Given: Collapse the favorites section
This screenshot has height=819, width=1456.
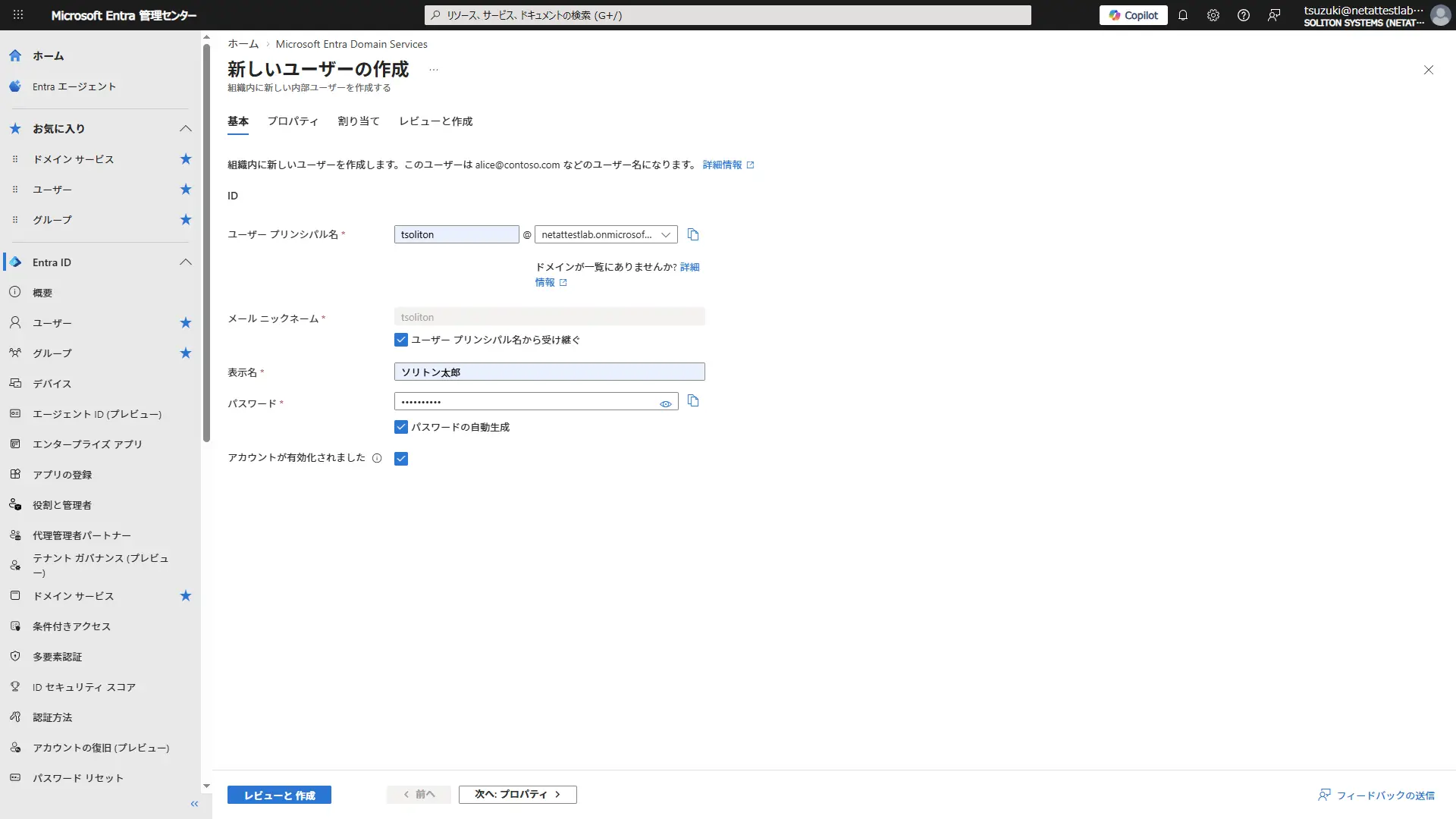Looking at the screenshot, I should (186, 128).
